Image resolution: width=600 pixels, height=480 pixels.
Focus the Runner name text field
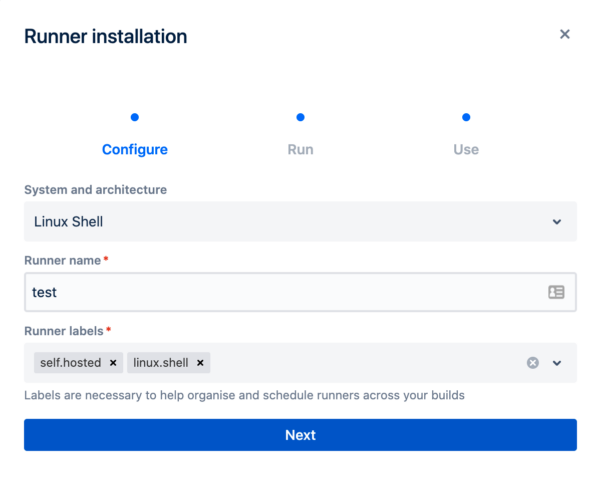tap(280, 293)
